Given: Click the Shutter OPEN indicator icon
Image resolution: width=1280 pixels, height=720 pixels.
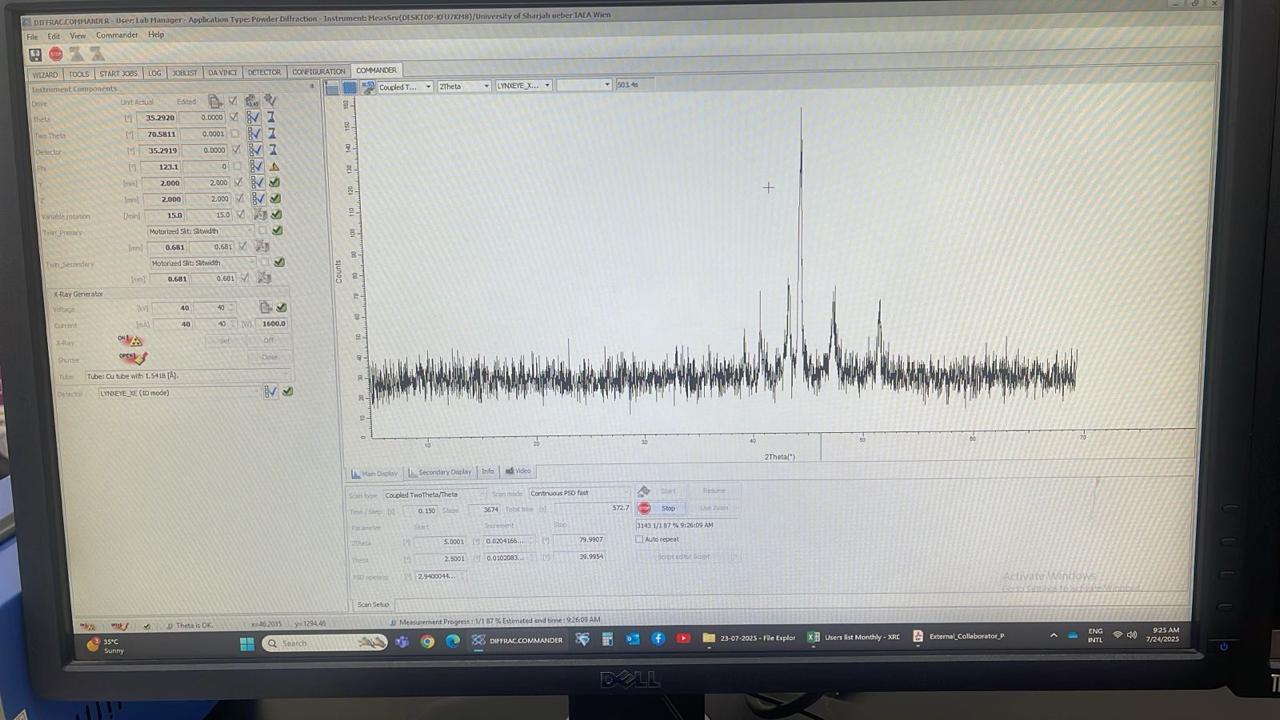Looking at the screenshot, I should pos(132,357).
